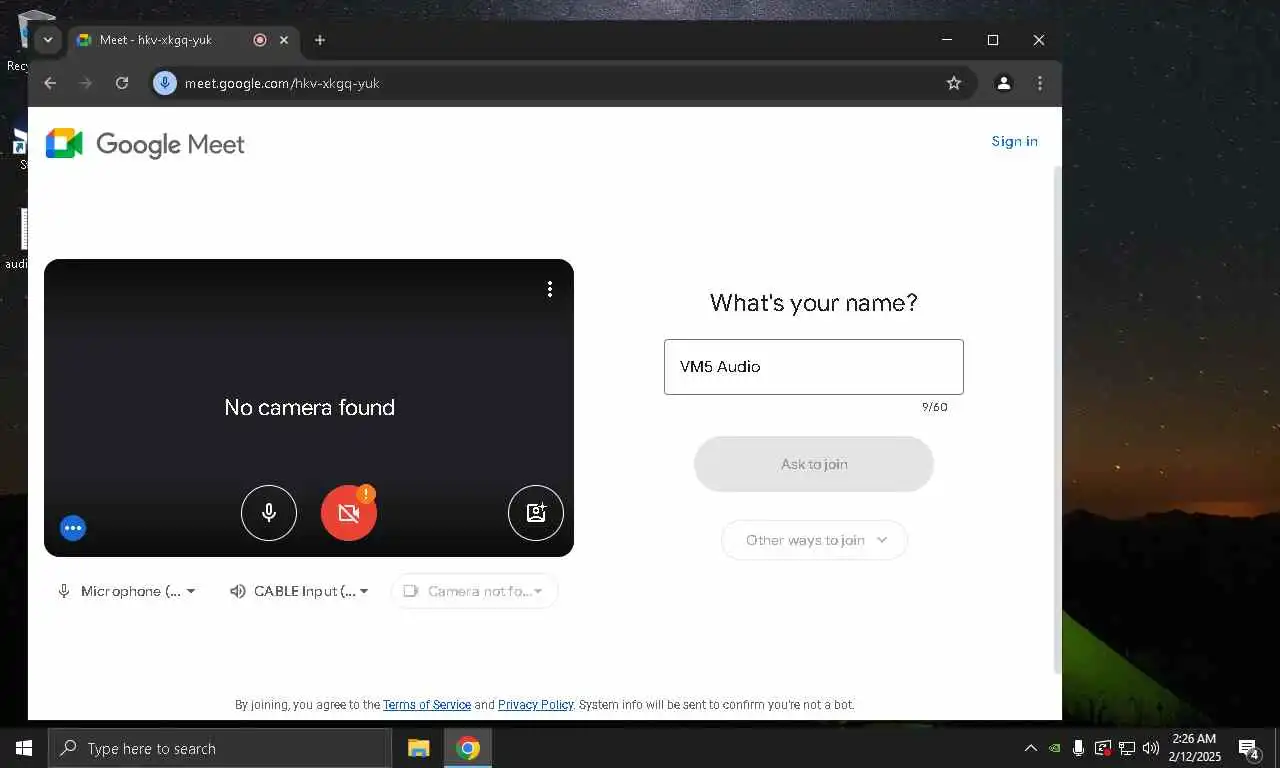Click the Chrome taskbar icon

tap(468, 748)
